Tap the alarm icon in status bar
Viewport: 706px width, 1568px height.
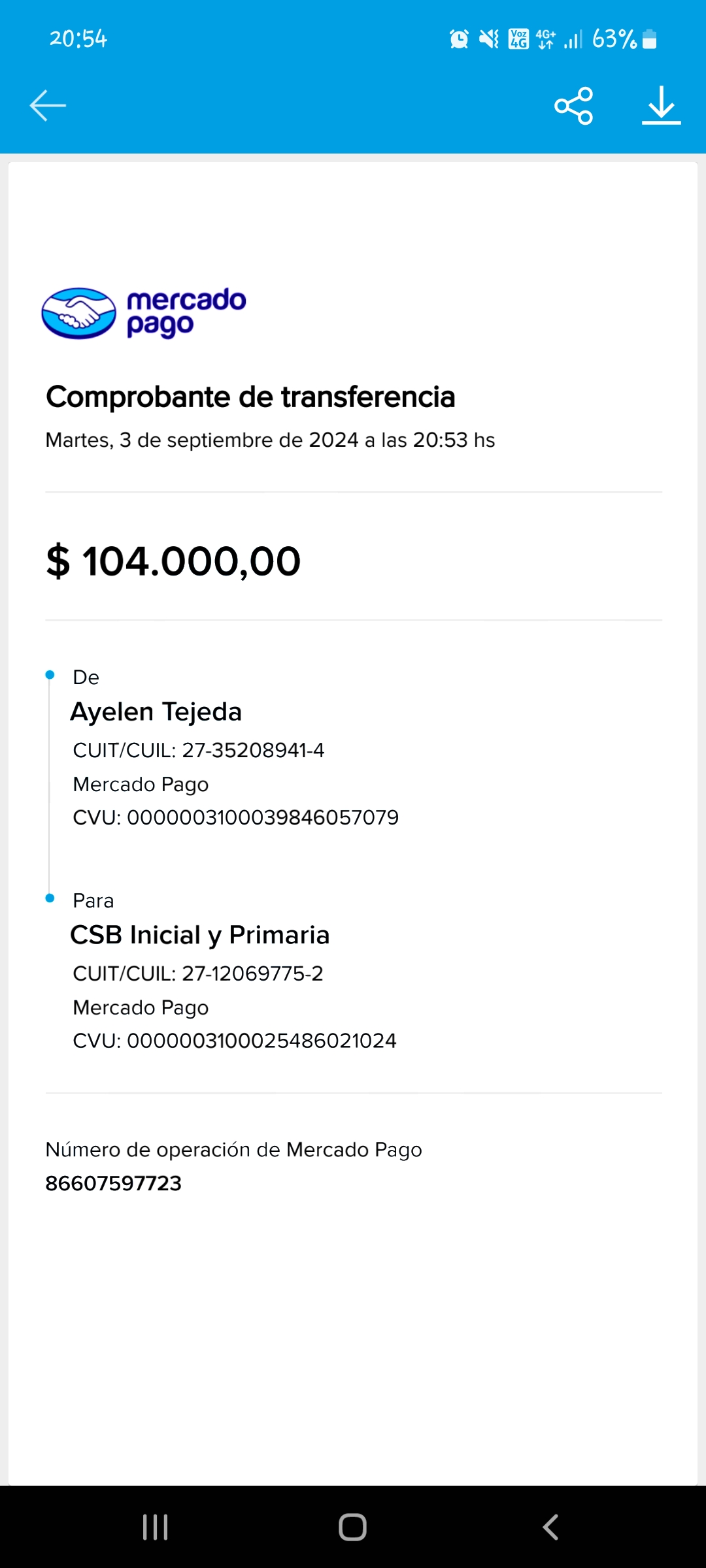pos(459,39)
